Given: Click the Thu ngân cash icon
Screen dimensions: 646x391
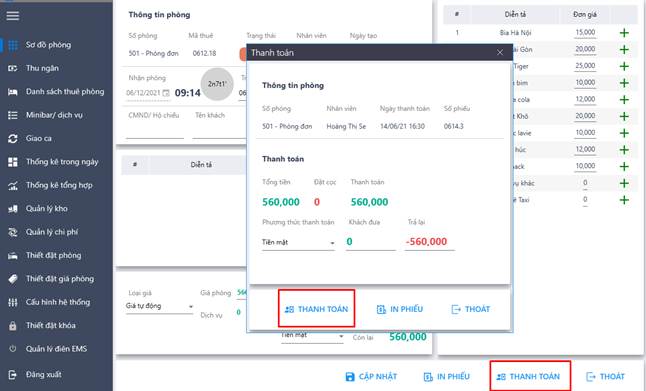Looking at the screenshot, I should pyautogui.click(x=13, y=68).
